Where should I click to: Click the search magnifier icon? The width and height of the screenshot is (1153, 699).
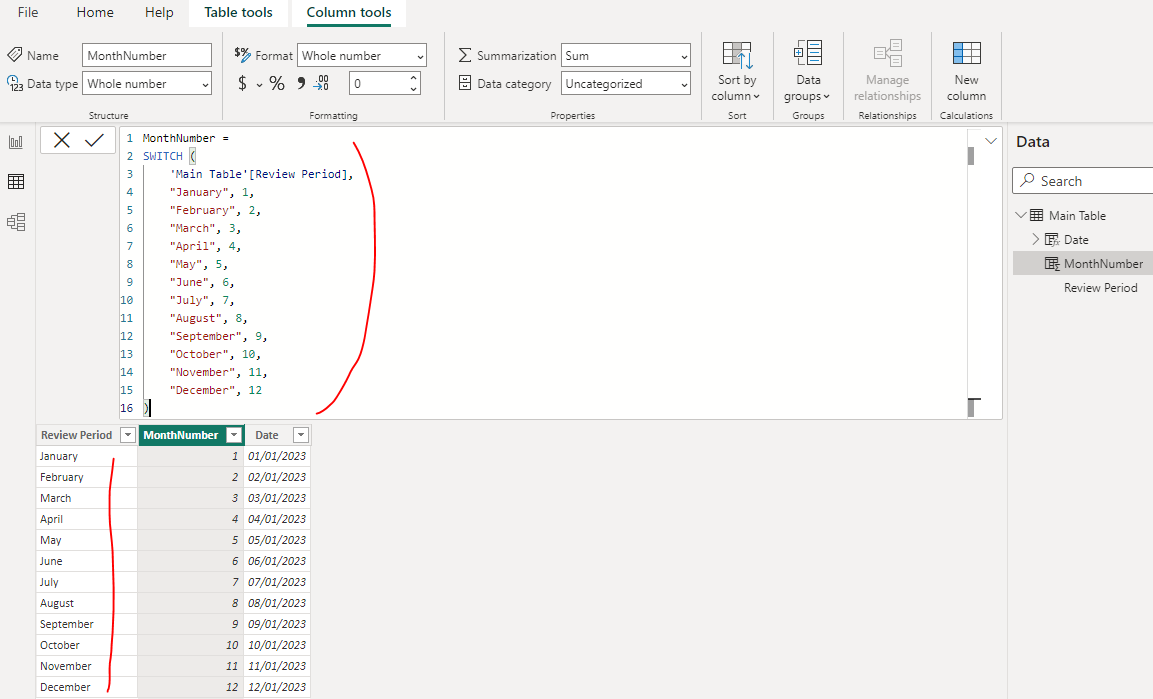(1027, 181)
